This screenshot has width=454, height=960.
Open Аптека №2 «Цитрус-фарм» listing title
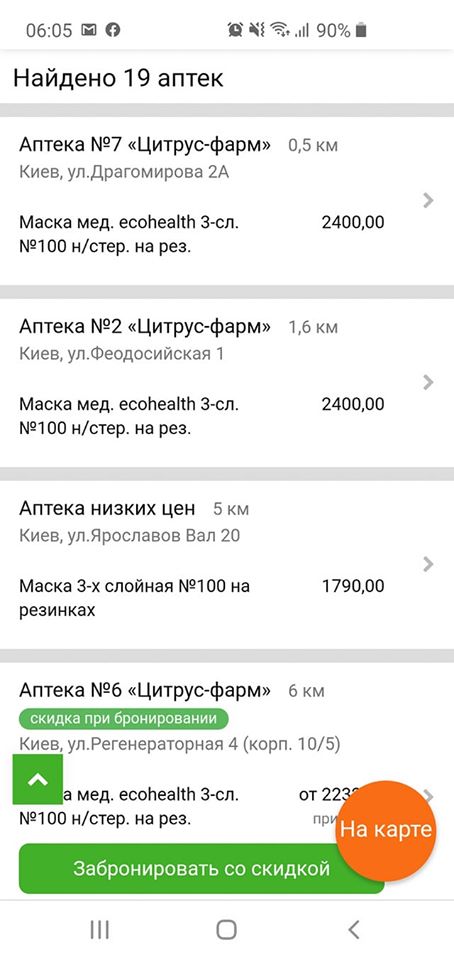(145, 326)
